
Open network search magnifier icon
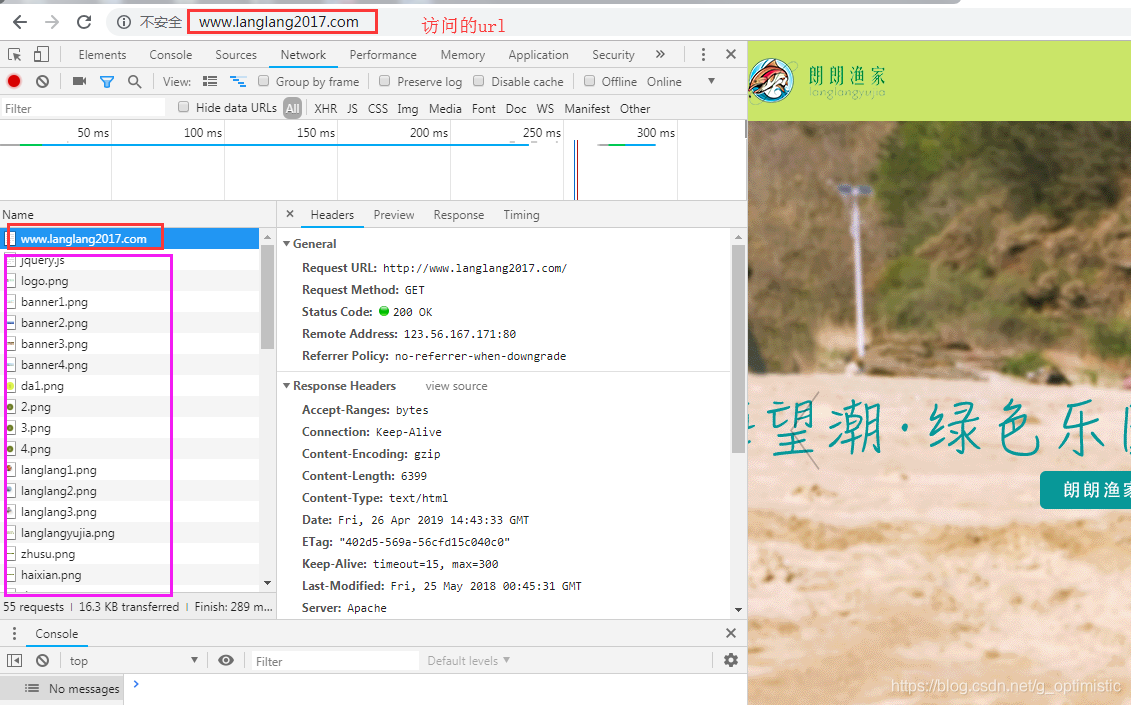pyautogui.click(x=134, y=82)
